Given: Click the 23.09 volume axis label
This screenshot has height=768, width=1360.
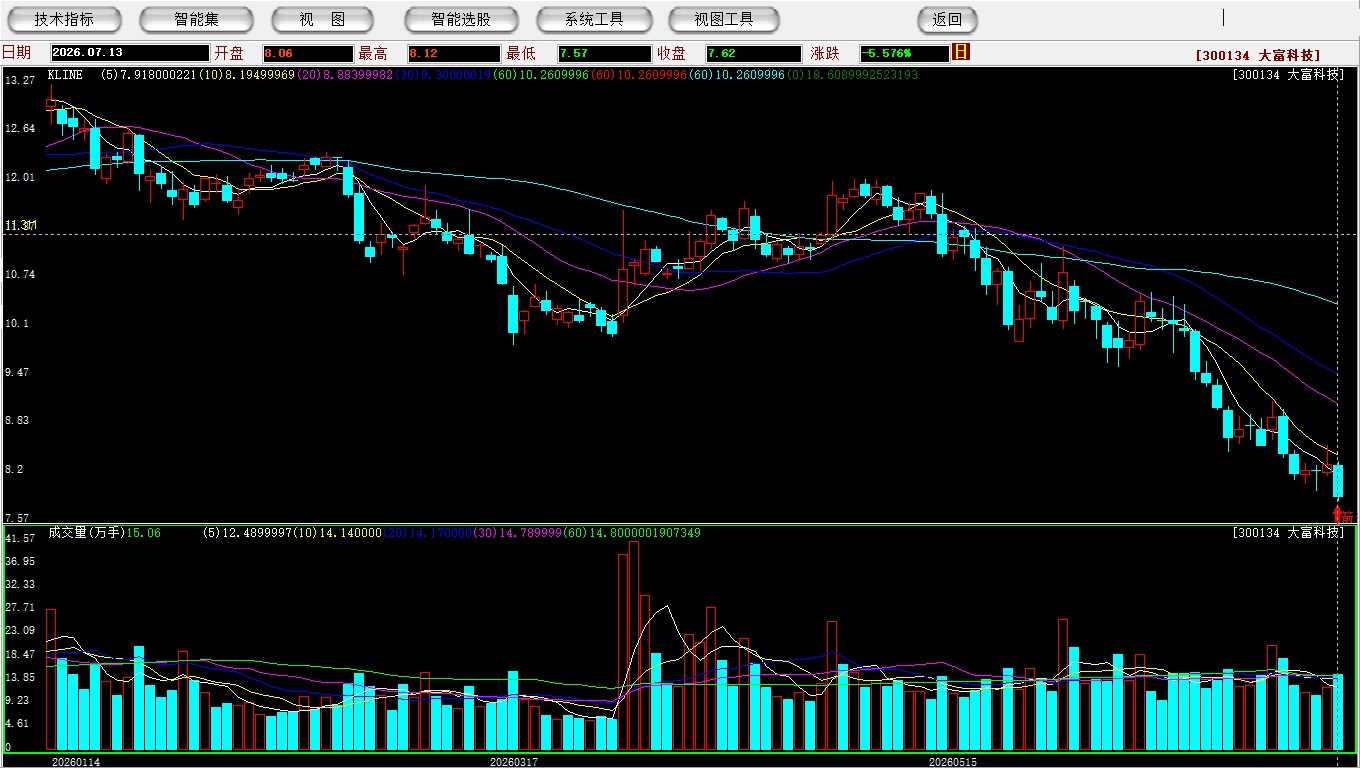Looking at the screenshot, I should pos(20,631).
